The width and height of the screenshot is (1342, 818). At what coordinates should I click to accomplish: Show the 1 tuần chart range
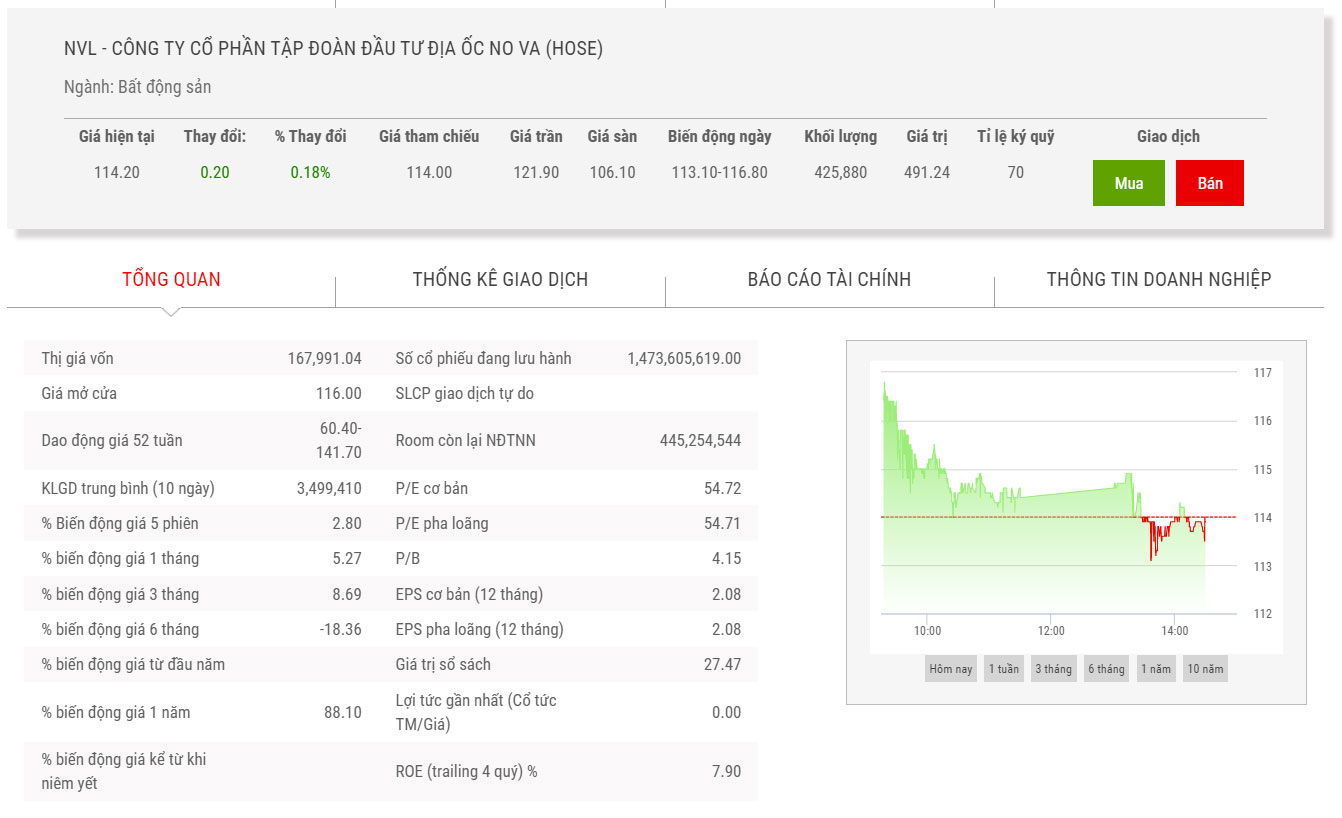click(1003, 669)
